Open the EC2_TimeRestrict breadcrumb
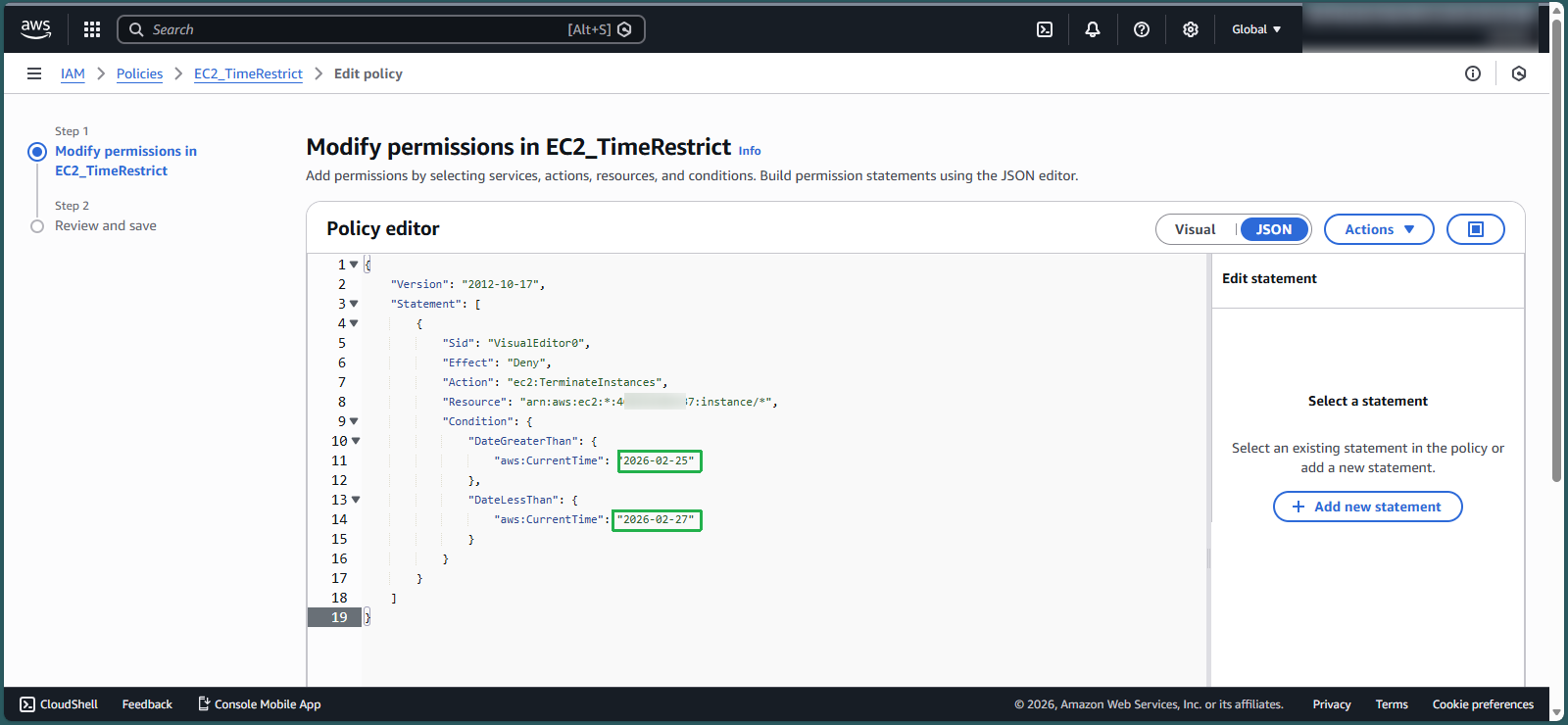 248,73
